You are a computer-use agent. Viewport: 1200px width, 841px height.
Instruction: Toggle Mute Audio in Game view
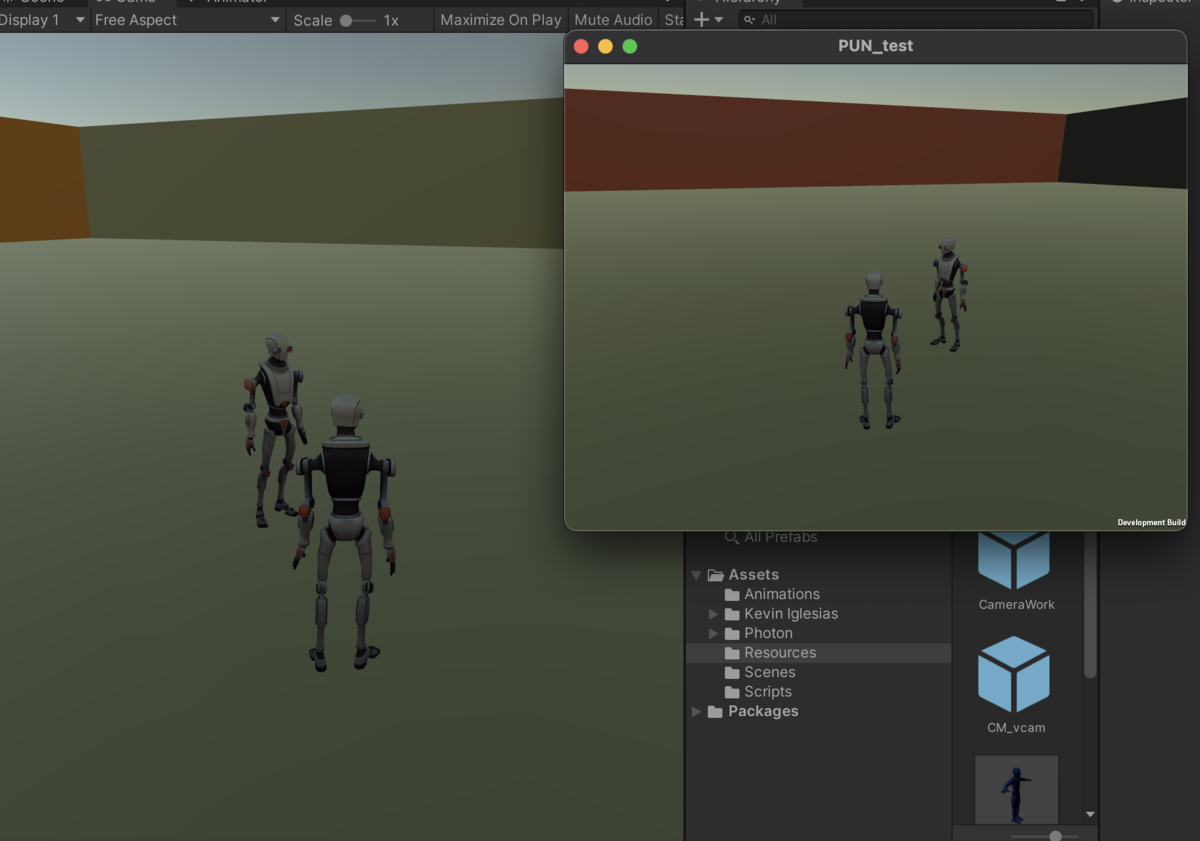pos(613,20)
